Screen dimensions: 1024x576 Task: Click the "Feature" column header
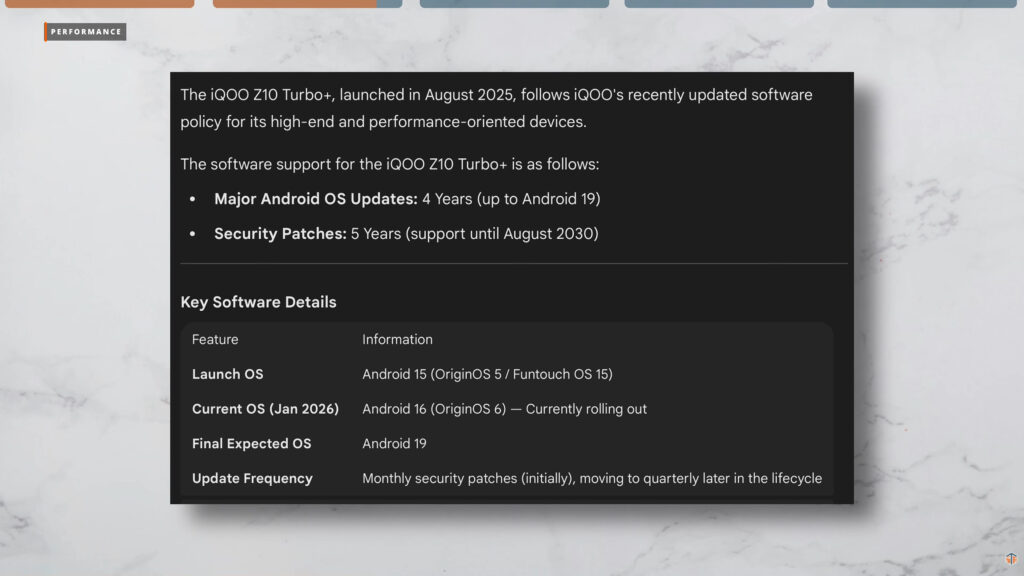click(x=215, y=340)
